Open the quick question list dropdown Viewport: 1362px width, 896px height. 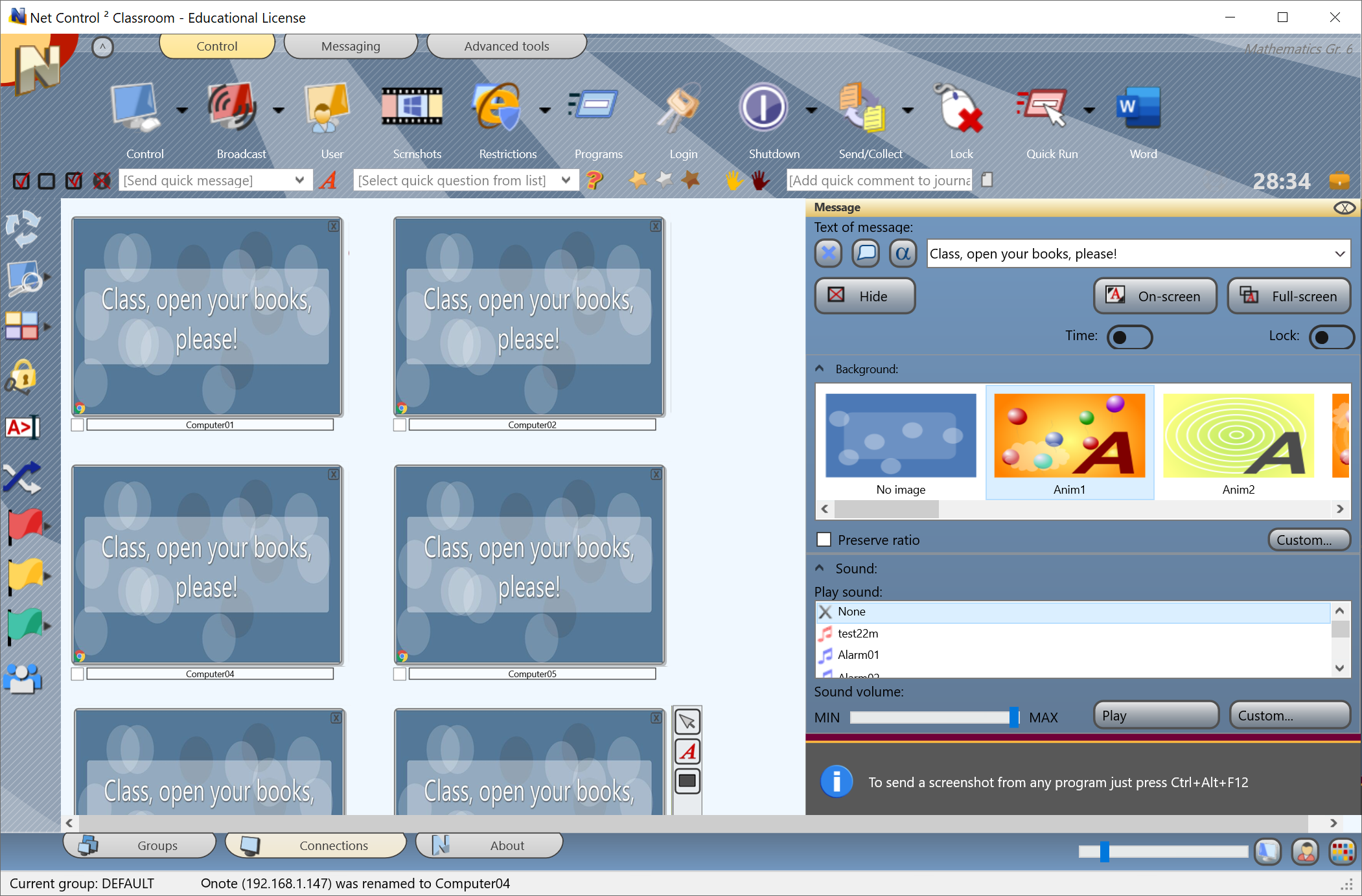coord(566,180)
